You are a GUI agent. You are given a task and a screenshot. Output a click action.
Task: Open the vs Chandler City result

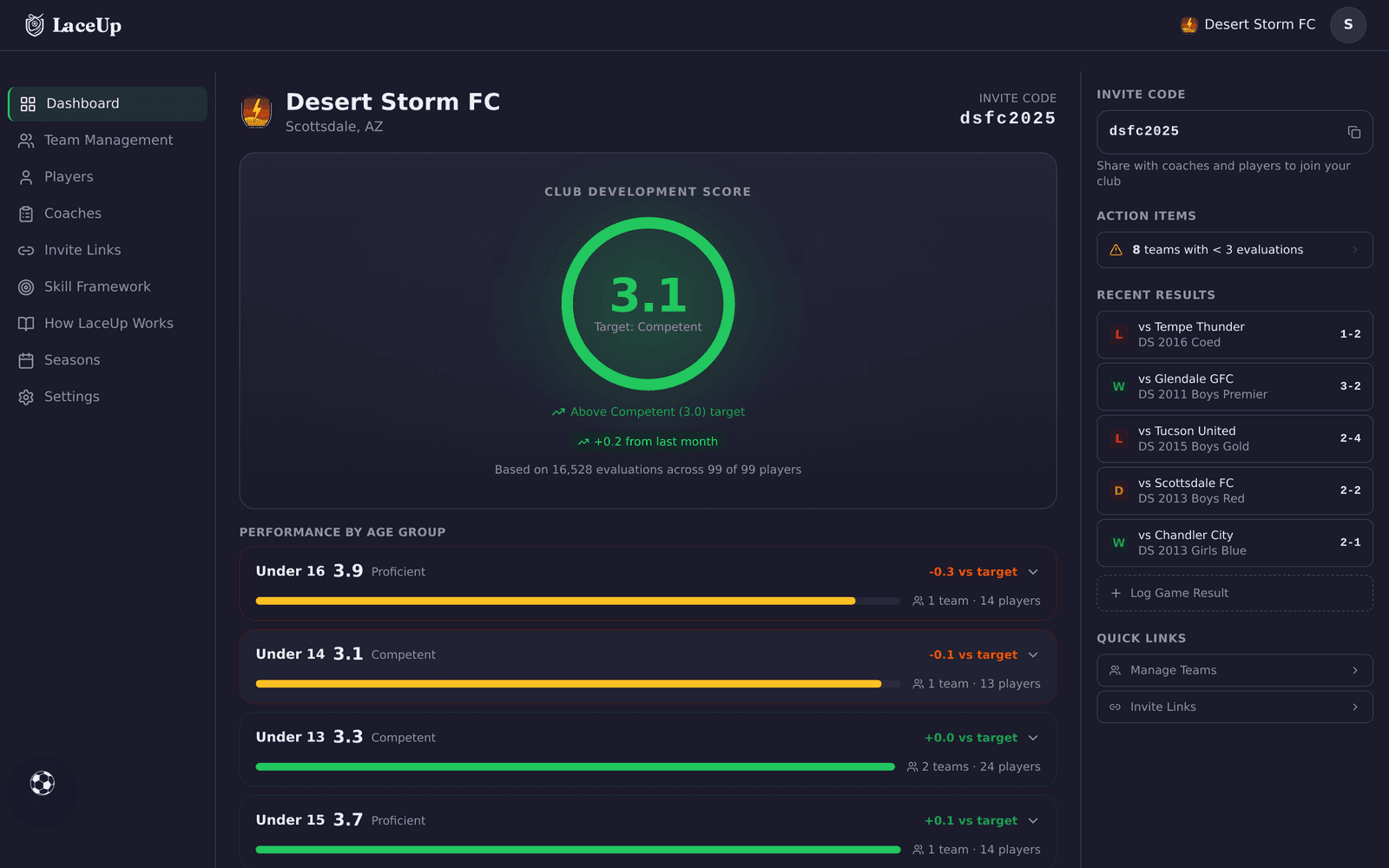(1234, 542)
